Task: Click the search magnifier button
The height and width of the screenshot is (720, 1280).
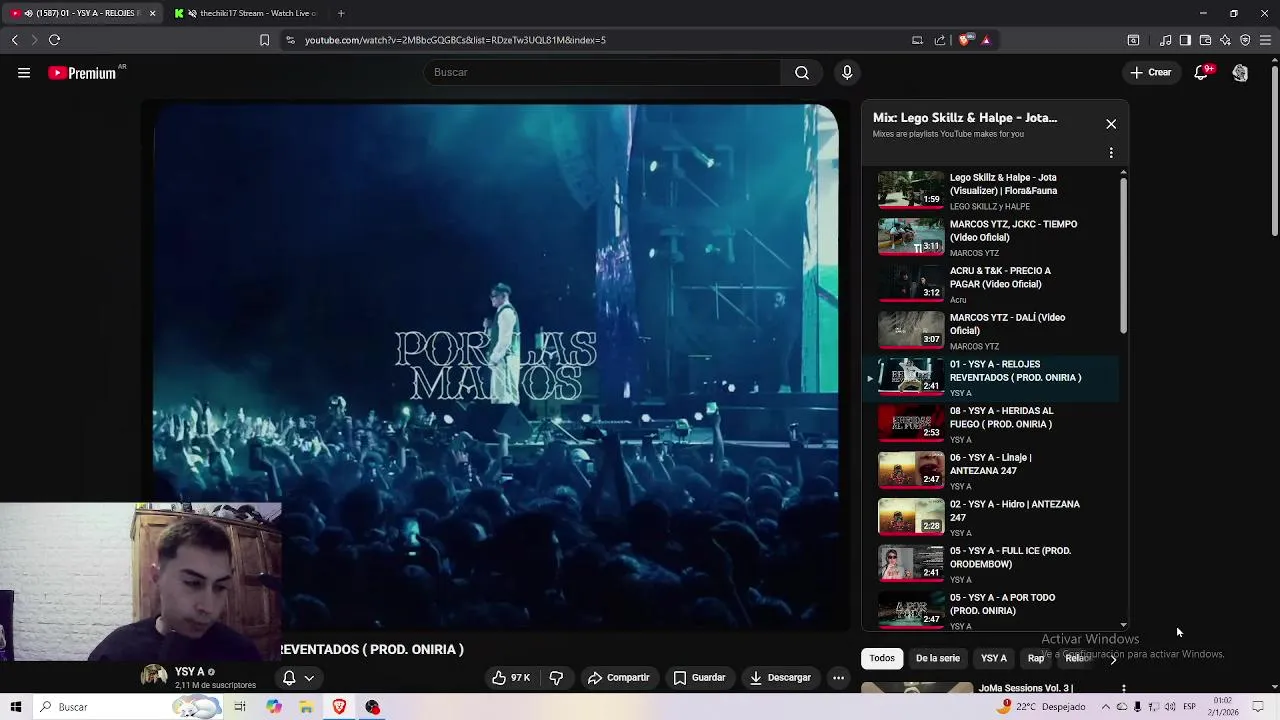Action: [802, 72]
